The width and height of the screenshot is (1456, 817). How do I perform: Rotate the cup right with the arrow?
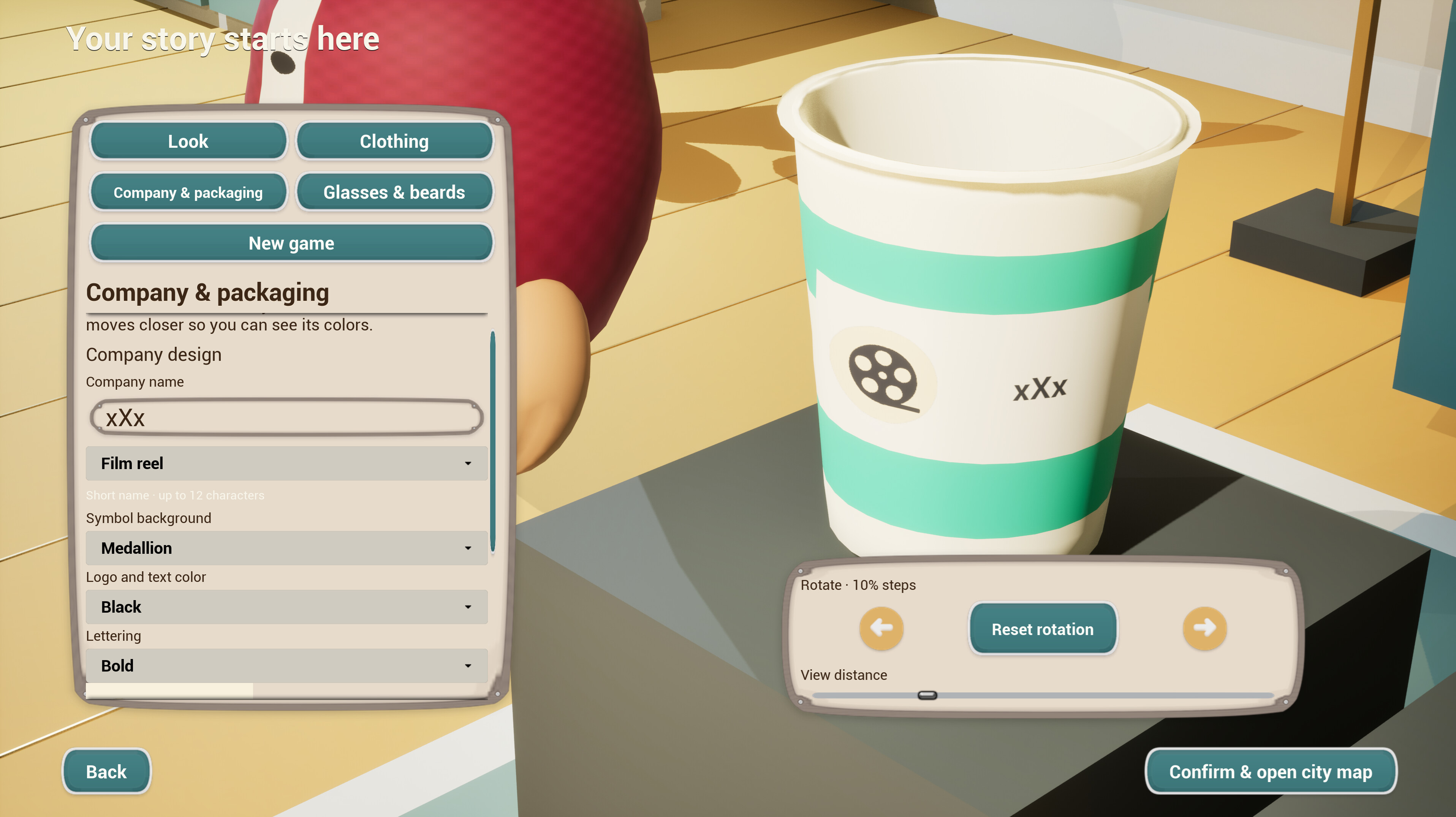tap(1204, 628)
